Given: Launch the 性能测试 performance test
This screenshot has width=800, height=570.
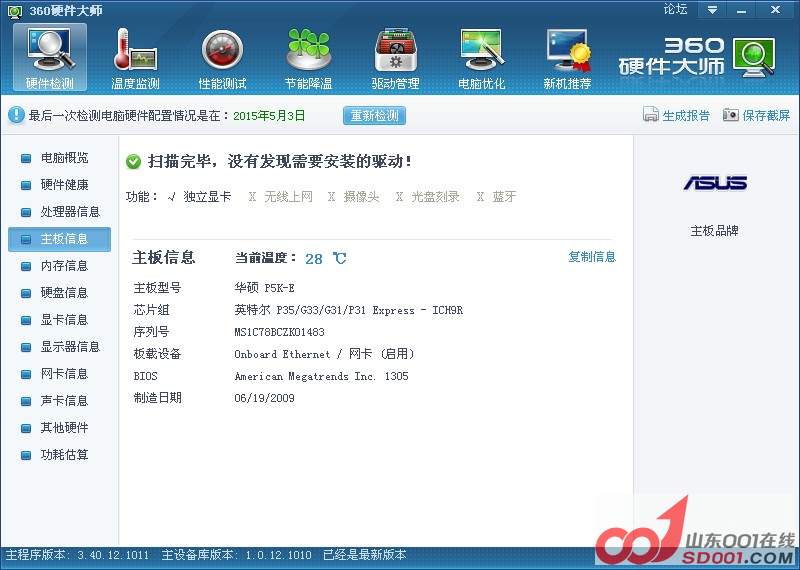Looking at the screenshot, I should click(222, 58).
